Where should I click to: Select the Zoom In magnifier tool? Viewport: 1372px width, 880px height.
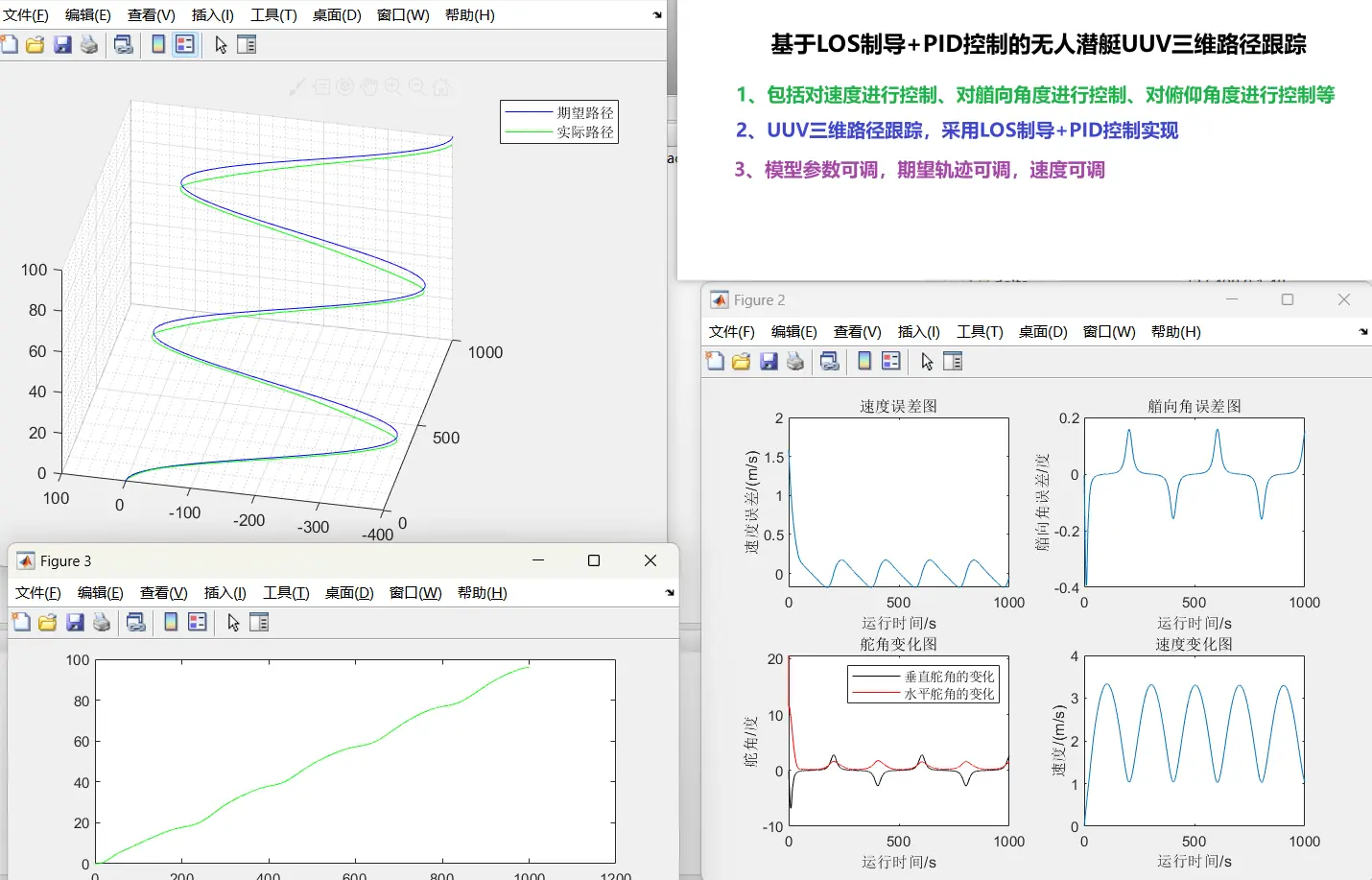pyautogui.click(x=392, y=86)
